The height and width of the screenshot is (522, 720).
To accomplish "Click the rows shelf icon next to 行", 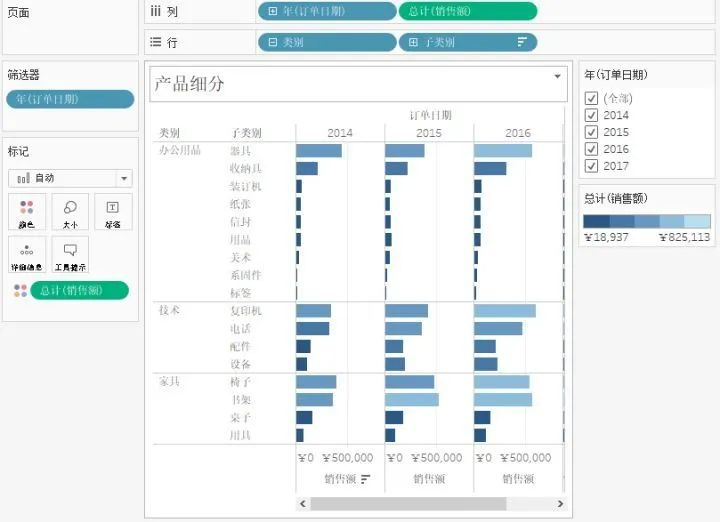I will tap(156, 42).
